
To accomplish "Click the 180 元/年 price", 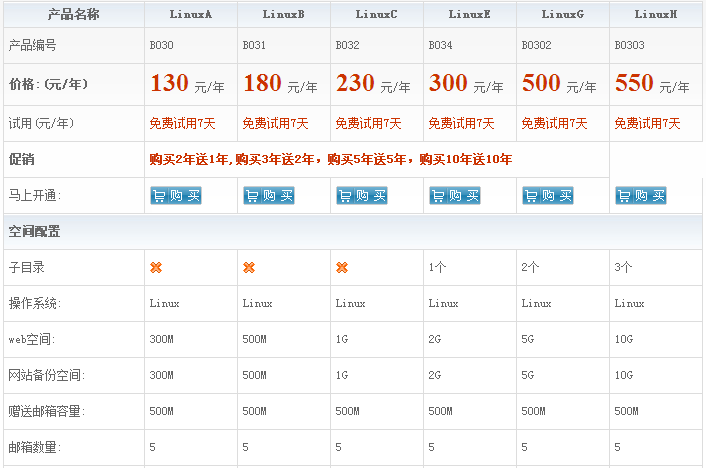I will point(281,84).
